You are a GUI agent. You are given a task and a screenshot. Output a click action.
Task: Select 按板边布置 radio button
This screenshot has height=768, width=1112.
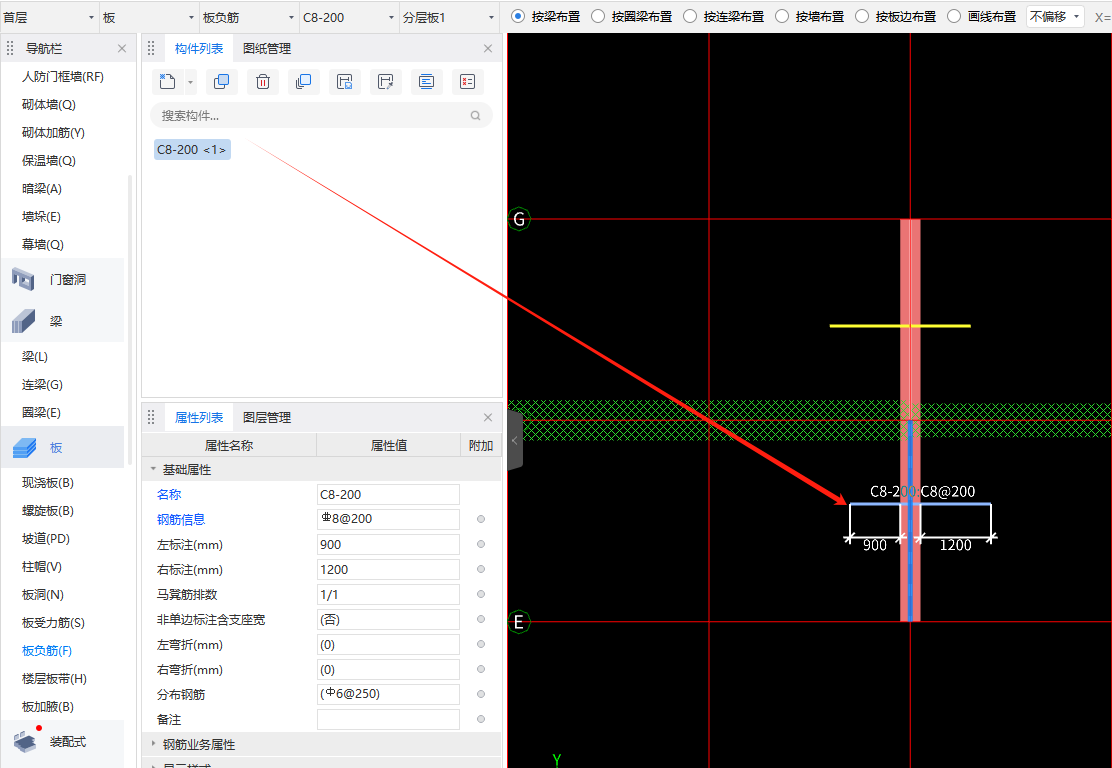pos(862,16)
